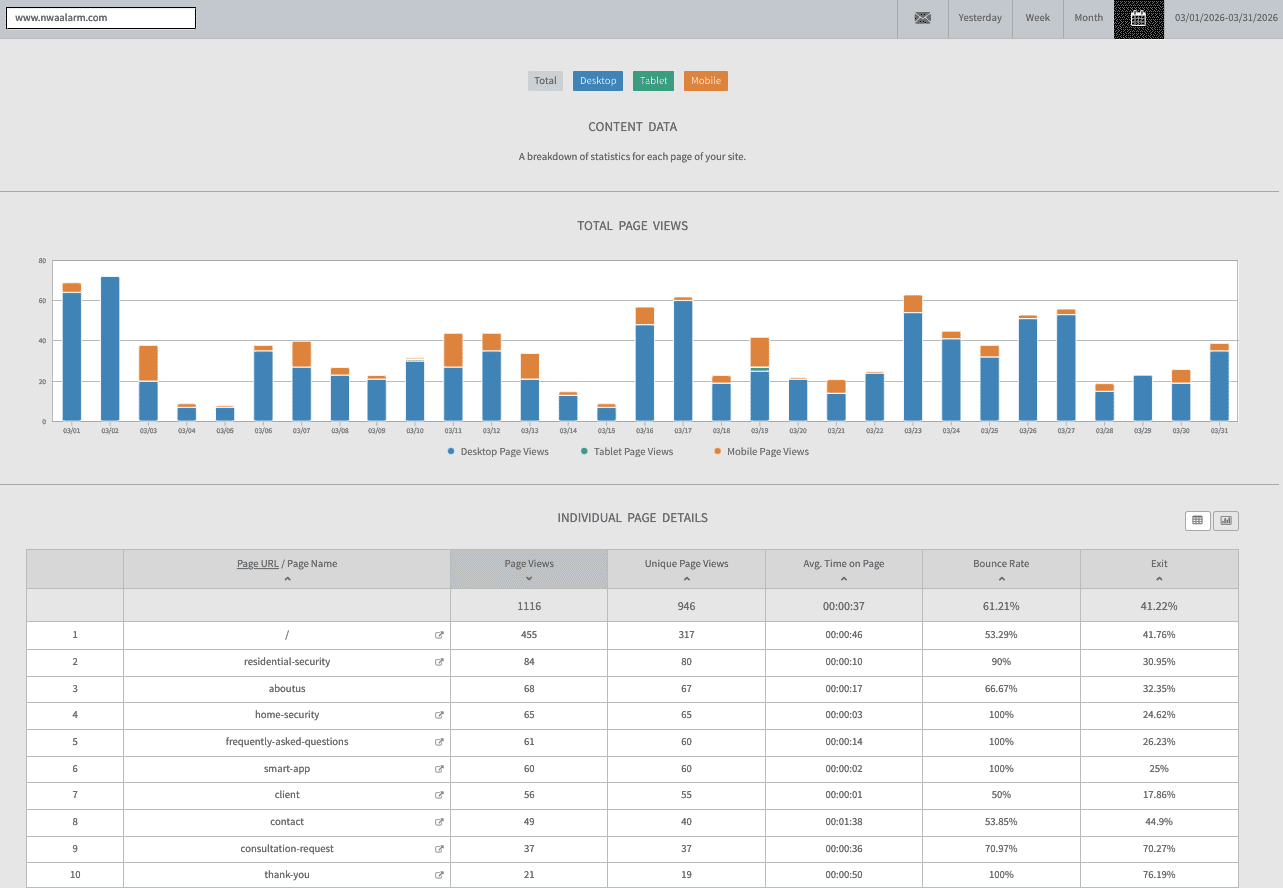Toggle Desktop Page Views legend item
The width and height of the screenshot is (1283, 888).
point(498,452)
